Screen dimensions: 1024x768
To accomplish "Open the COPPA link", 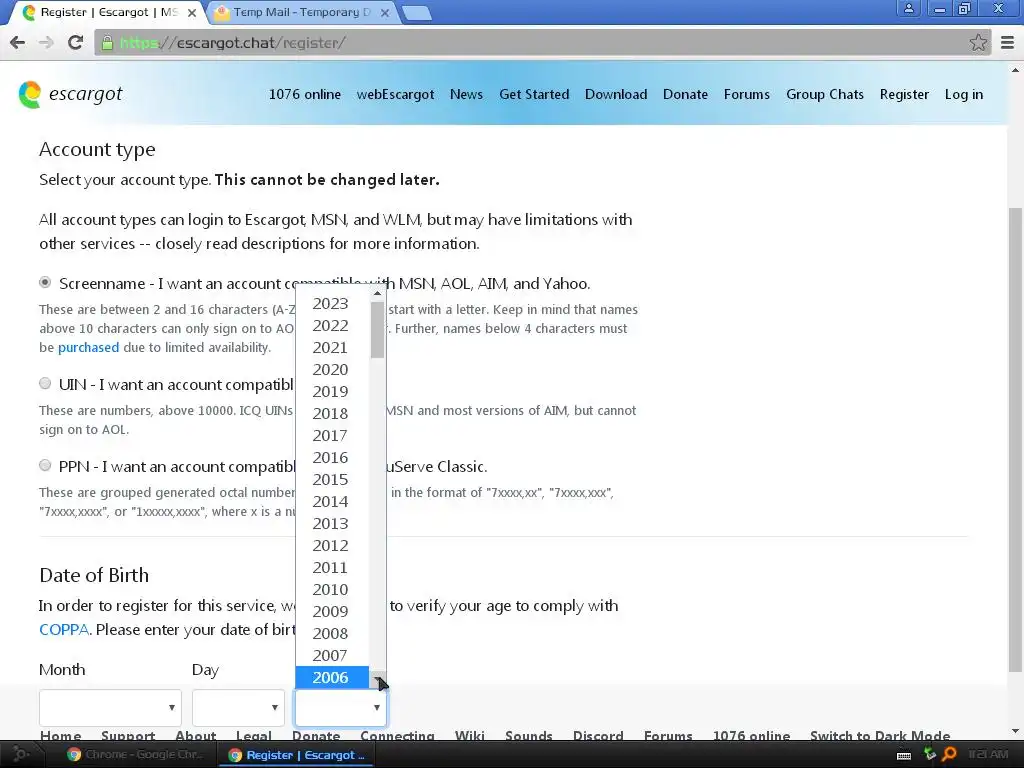I will click(x=64, y=630).
